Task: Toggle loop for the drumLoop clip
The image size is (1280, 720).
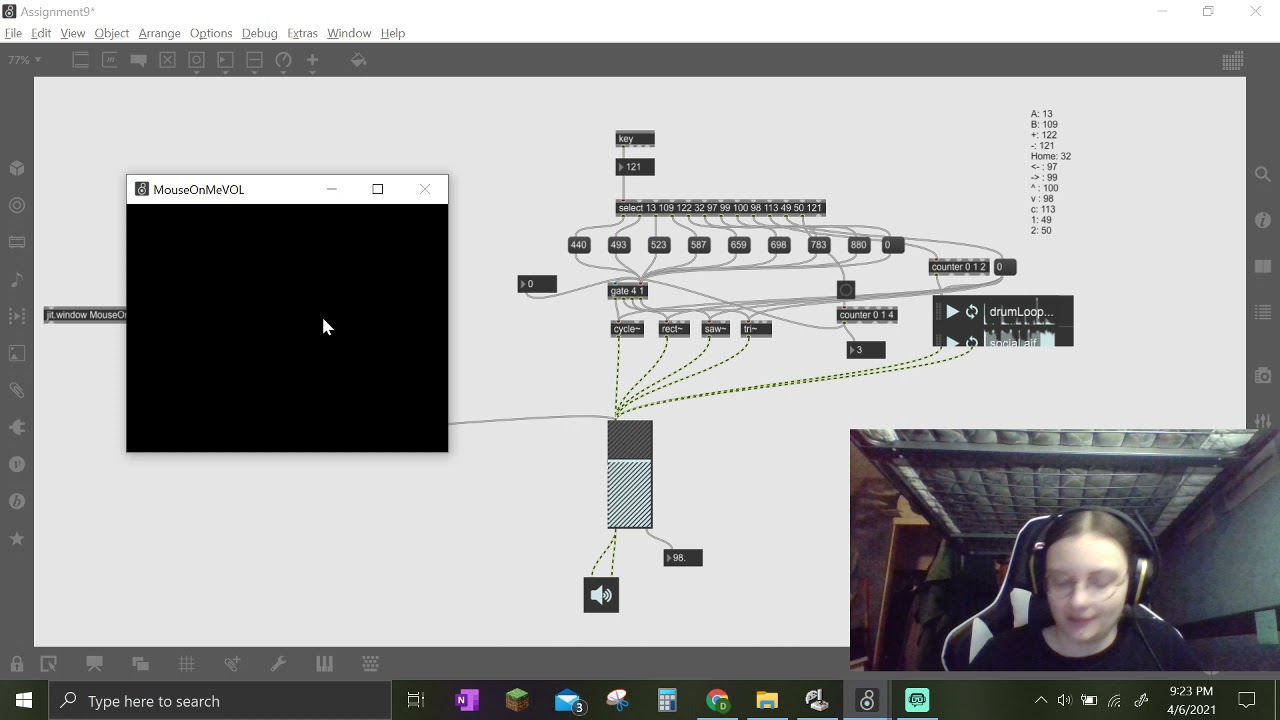Action: click(971, 312)
